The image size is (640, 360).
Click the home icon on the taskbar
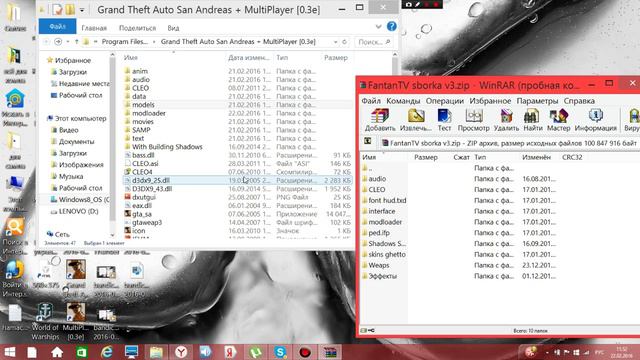coord(57,352)
